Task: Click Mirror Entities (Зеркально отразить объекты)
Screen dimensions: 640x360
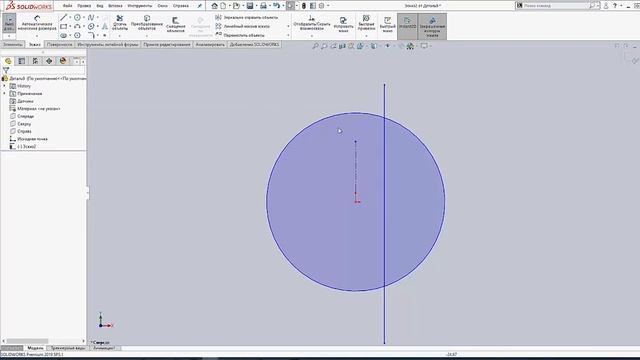Action: [247, 18]
